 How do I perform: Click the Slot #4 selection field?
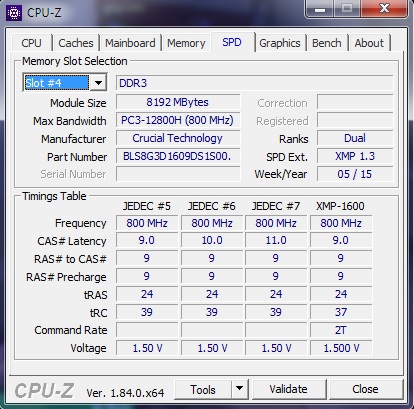tap(57, 83)
